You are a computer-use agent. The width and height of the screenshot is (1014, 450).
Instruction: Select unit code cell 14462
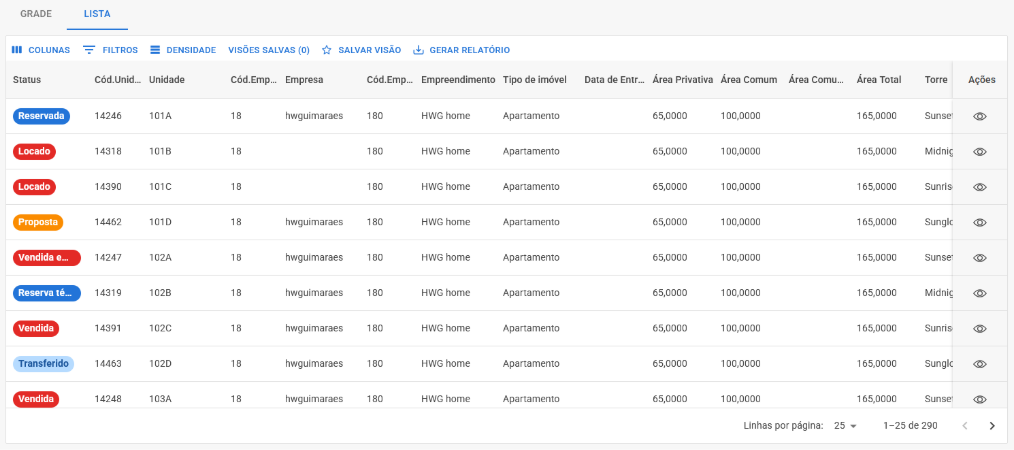[x=108, y=222]
